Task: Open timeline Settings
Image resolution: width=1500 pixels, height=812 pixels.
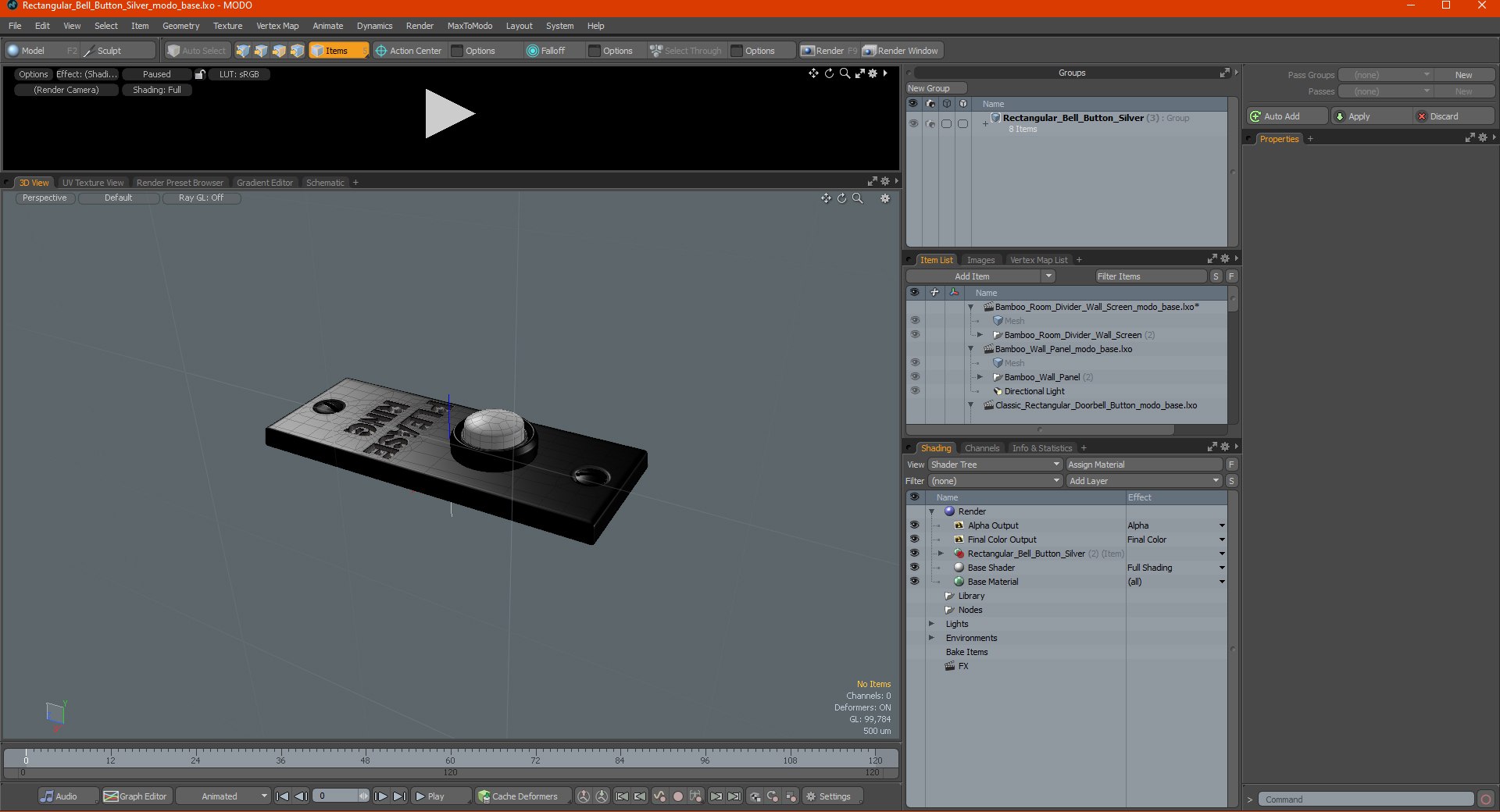Action: (x=833, y=796)
